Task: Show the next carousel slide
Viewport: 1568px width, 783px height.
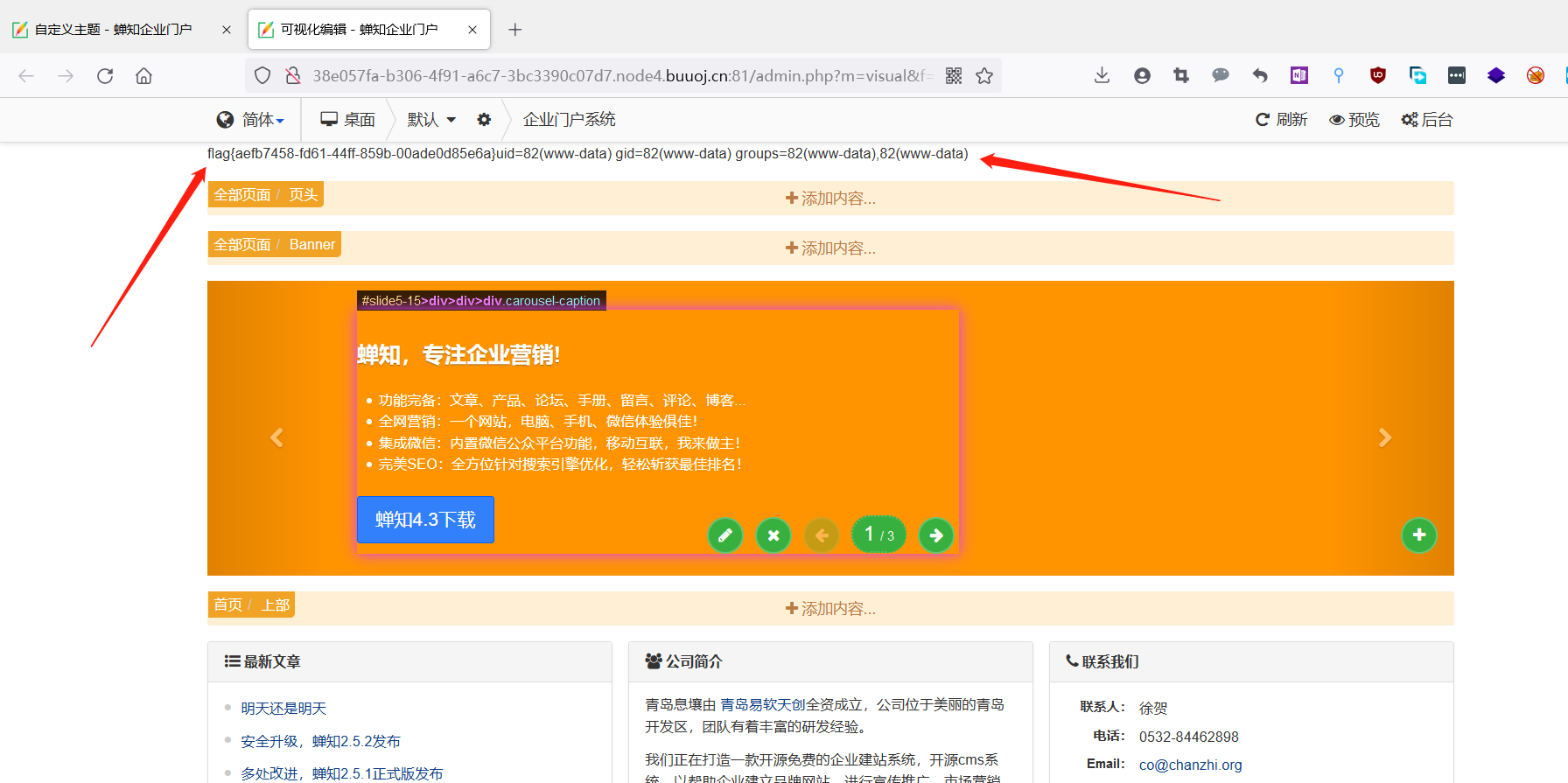Action: (1384, 437)
